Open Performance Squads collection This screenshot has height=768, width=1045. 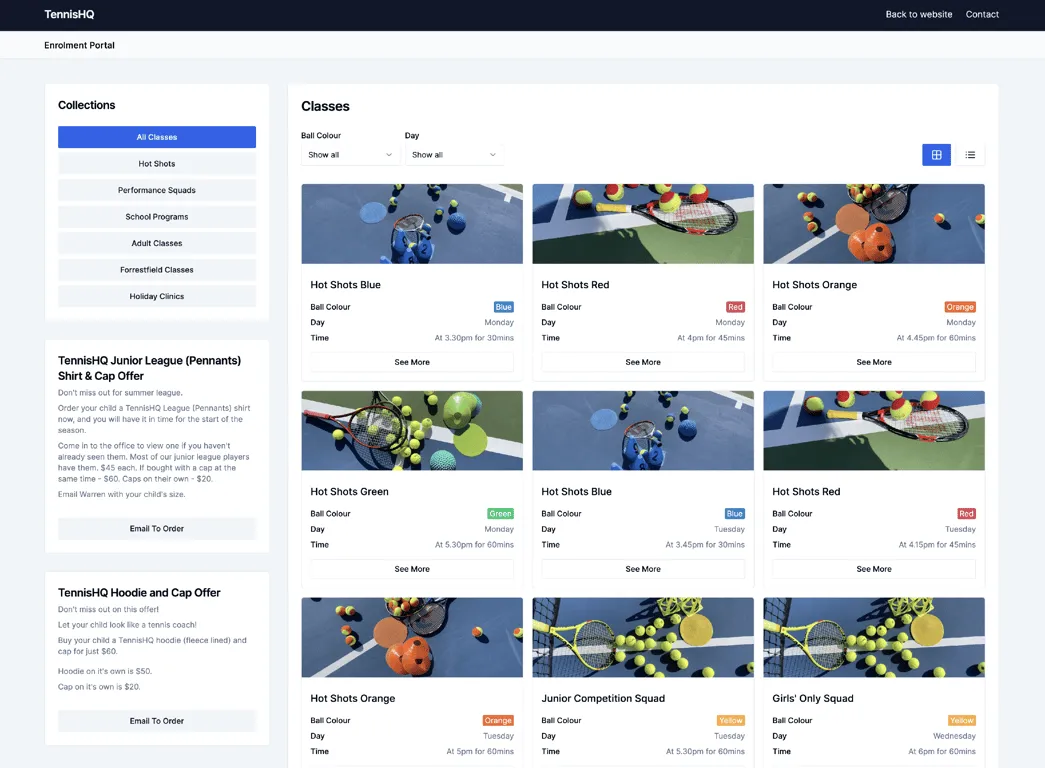pos(157,190)
